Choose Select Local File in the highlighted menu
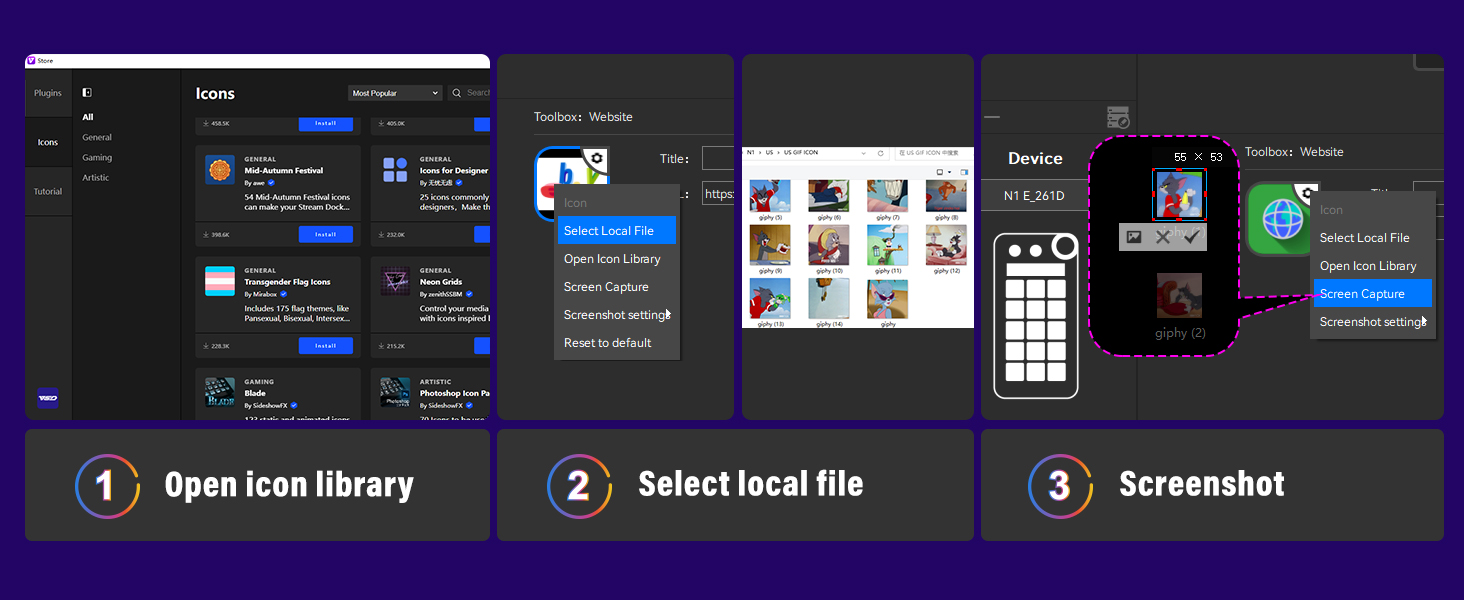The width and height of the screenshot is (1464, 600). pyautogui.click(x=616, y=231)
